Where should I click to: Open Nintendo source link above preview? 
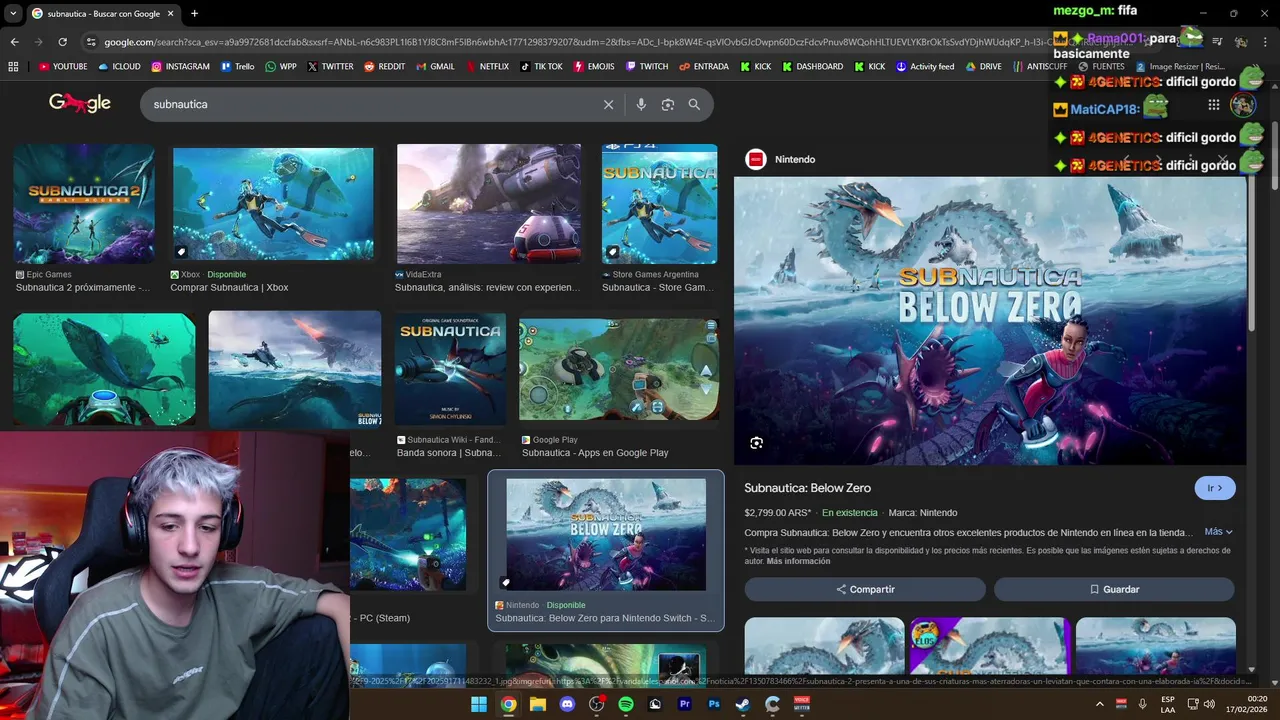click(x=782, y=159)
